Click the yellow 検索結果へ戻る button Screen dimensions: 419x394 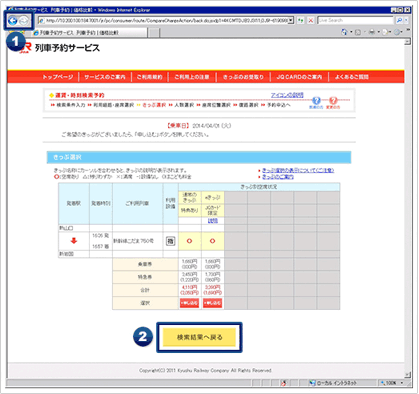tap(199, 337)
